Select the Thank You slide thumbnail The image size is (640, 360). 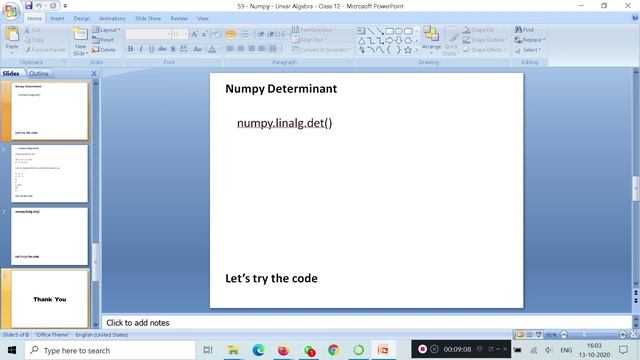click(49, 299)
